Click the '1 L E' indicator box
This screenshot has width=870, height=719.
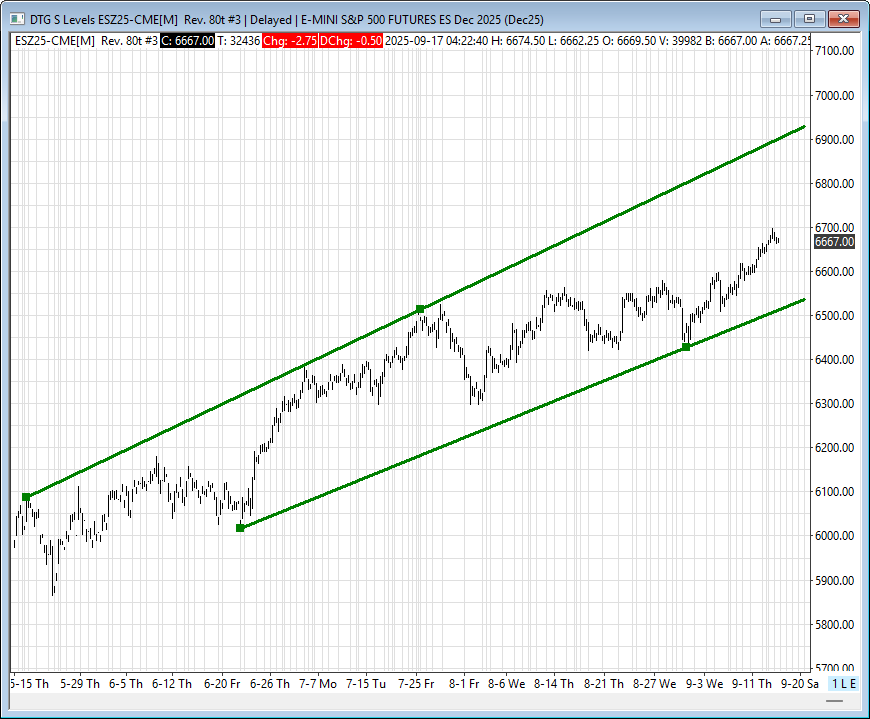coord(843,683)
